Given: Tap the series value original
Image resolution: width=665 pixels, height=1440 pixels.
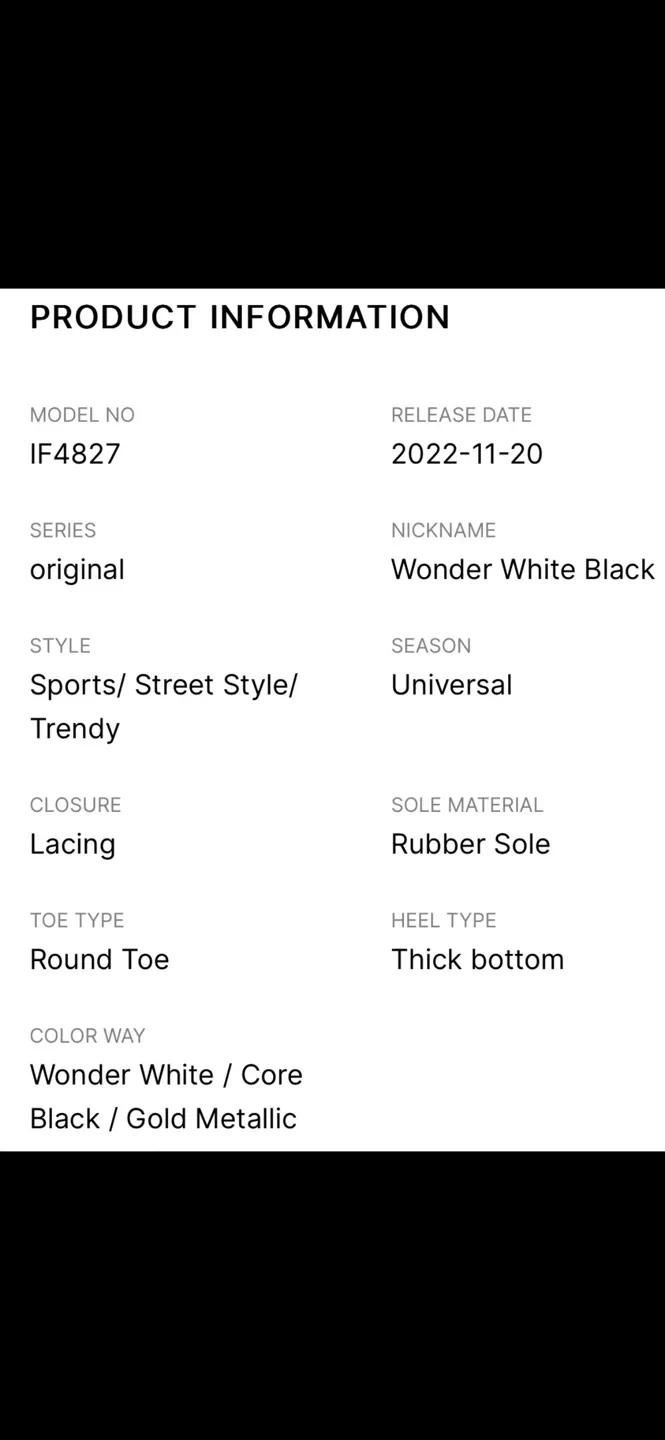Looking at the screenshot, I should [x=77, y=570].
